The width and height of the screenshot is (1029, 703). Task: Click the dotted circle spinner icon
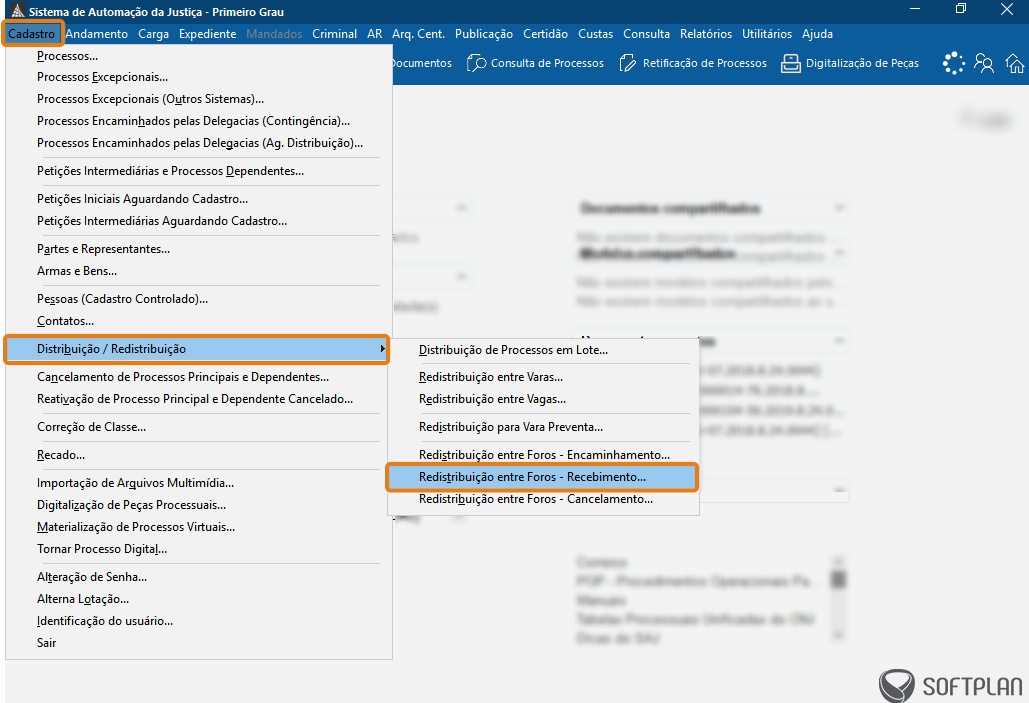954,63
